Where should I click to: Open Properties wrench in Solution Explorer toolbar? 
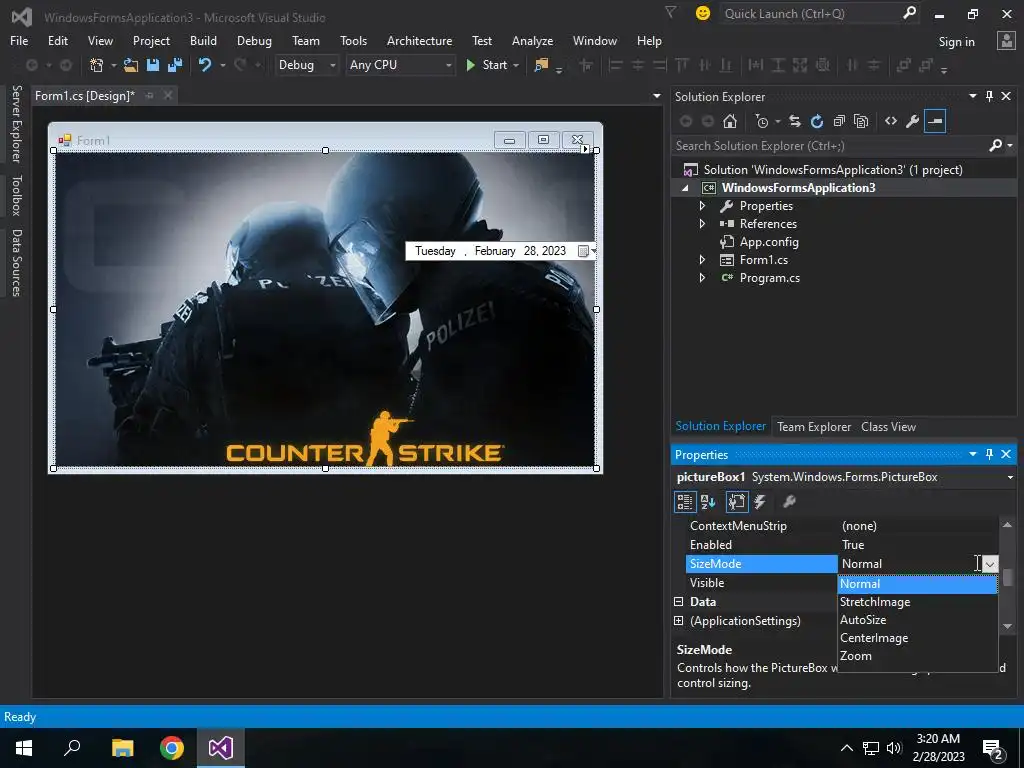pyautogui.click(x=913, y=121)
